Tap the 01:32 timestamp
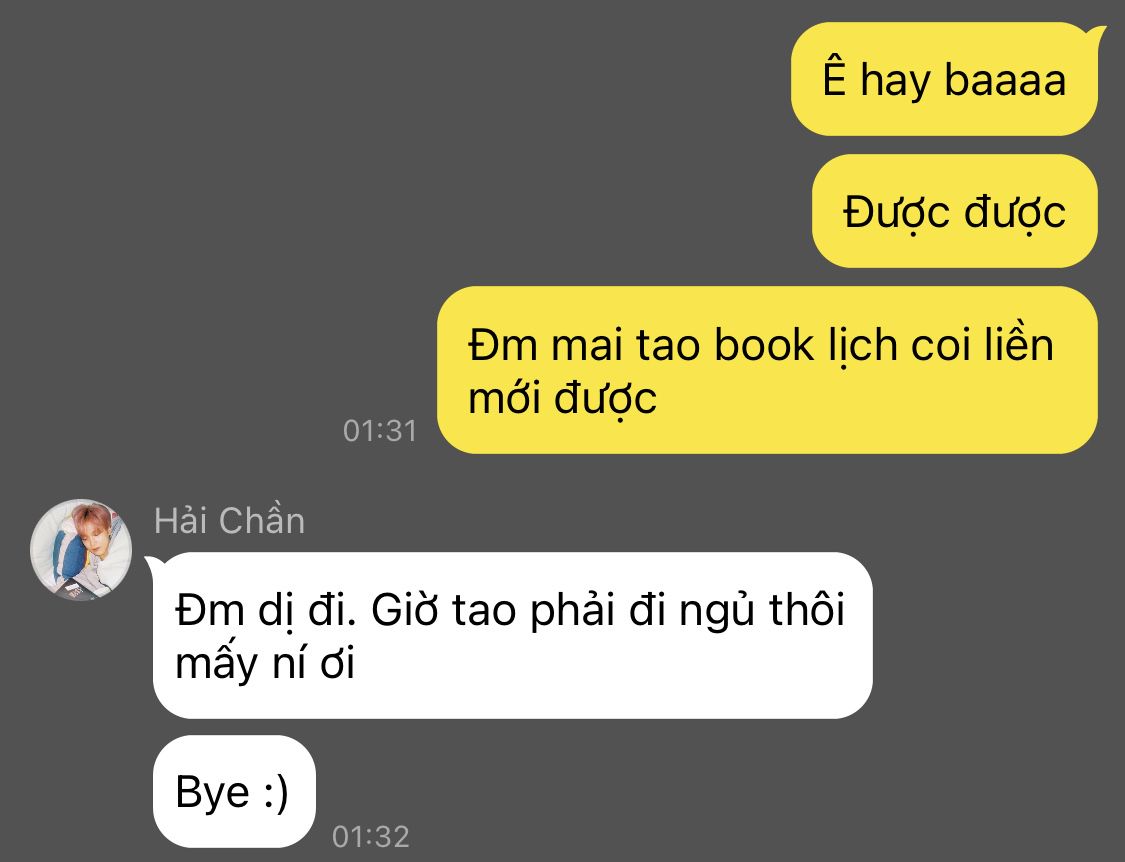This screenshot has height=862, width=1125. pos(370,837)
